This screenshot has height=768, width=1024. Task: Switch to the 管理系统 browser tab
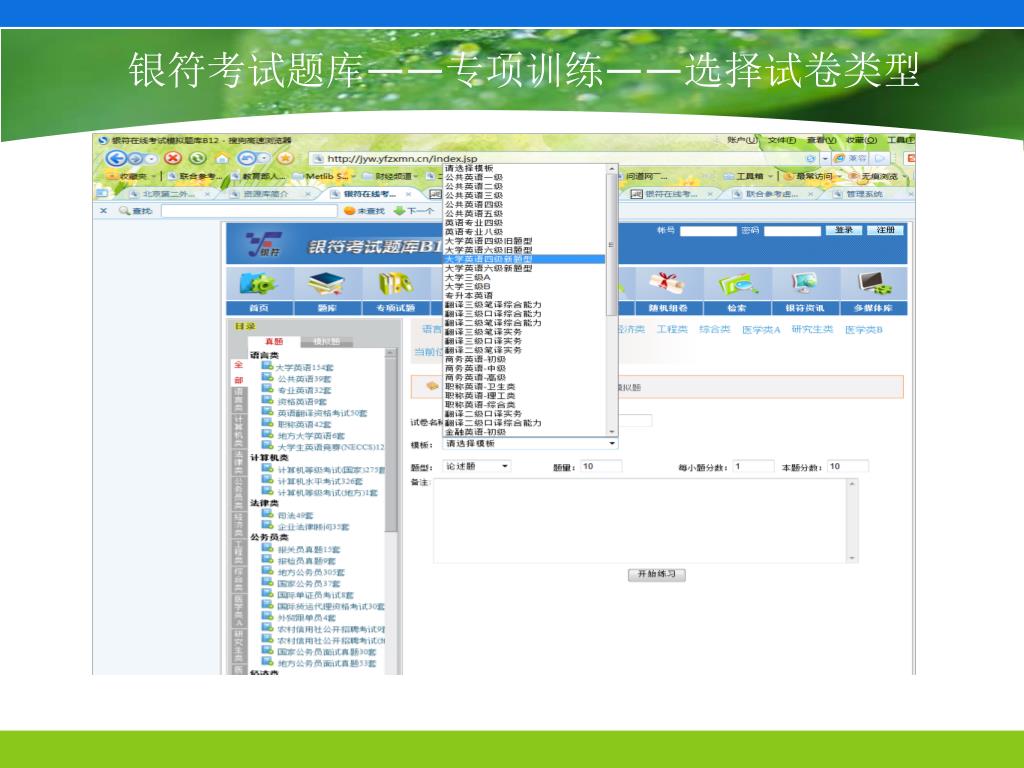tap(865, 194)
